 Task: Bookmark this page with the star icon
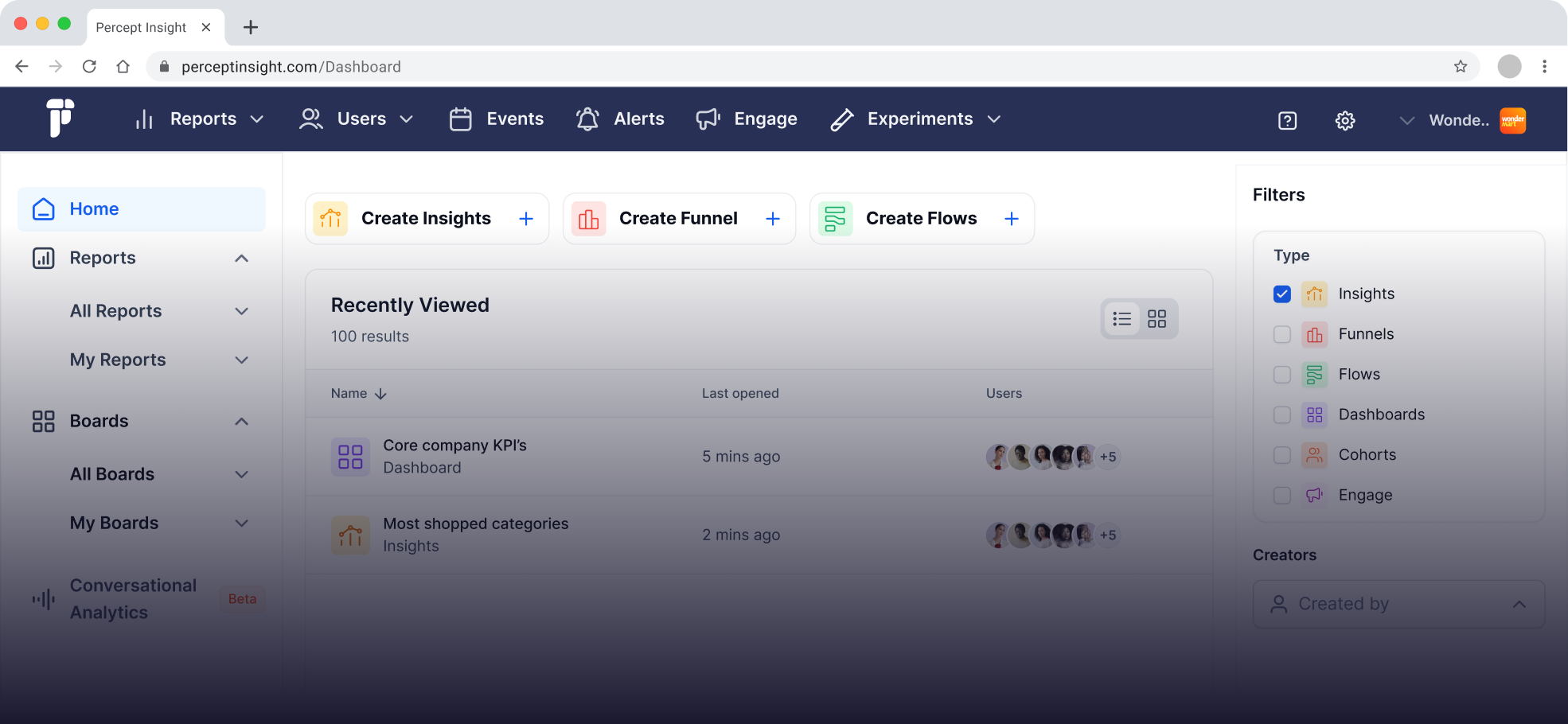pyautogui.click(x=1461, y=67)
